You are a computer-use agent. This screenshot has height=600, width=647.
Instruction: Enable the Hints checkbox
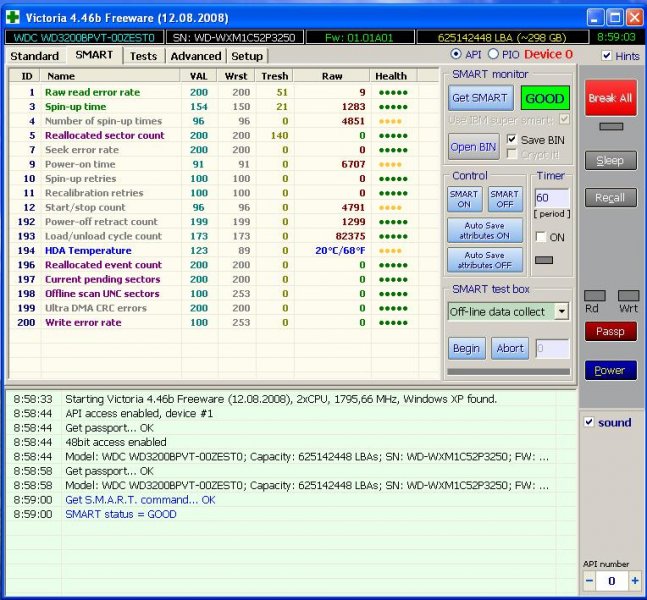click(x=607, y=56)
